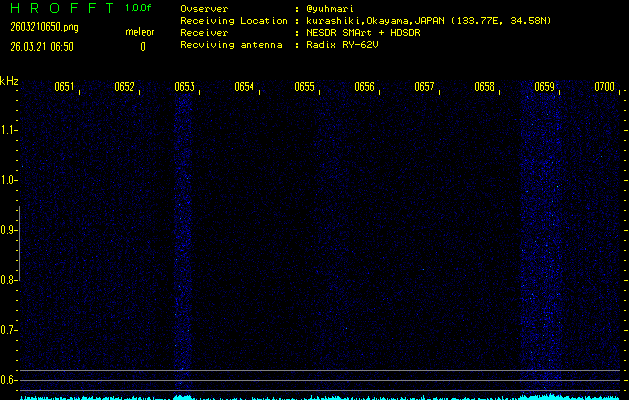Pick the 0658 time marker

[x=484, y=87]
